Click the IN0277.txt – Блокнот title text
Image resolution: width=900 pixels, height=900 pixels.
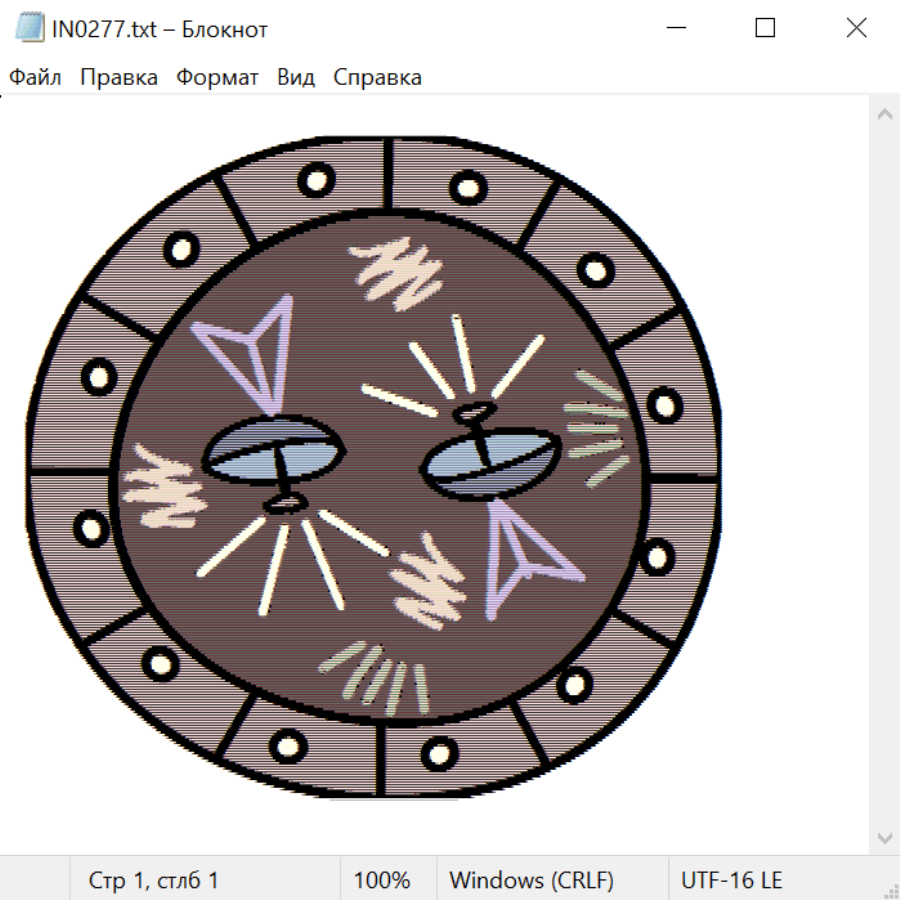pos(160,29)
